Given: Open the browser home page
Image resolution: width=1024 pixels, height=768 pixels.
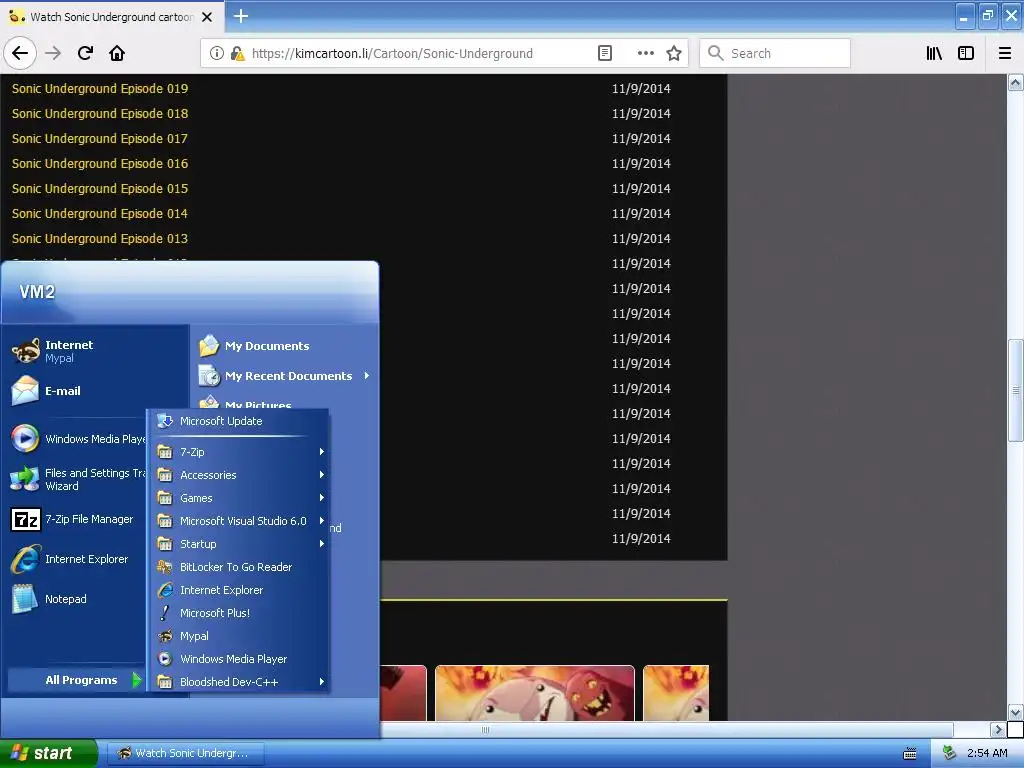Looking at the screenshot, I should [x=117, y=53].
